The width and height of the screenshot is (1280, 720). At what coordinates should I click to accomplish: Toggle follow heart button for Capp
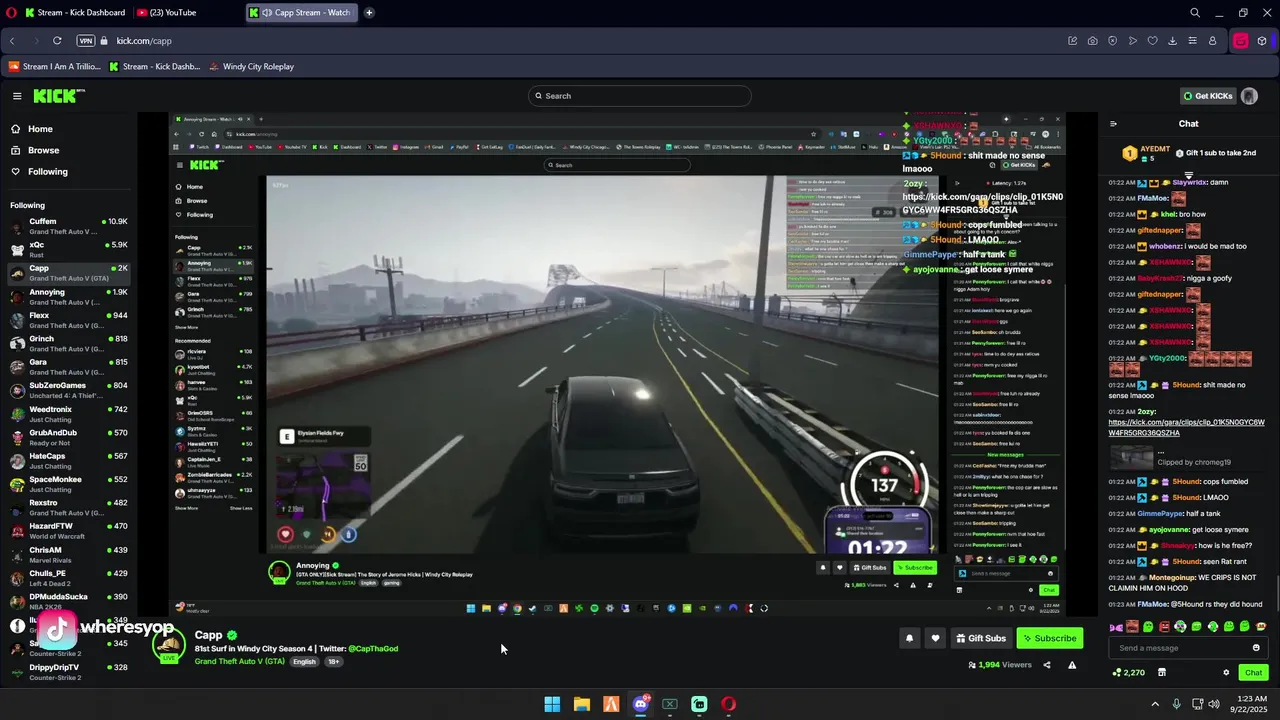point(935,638)
